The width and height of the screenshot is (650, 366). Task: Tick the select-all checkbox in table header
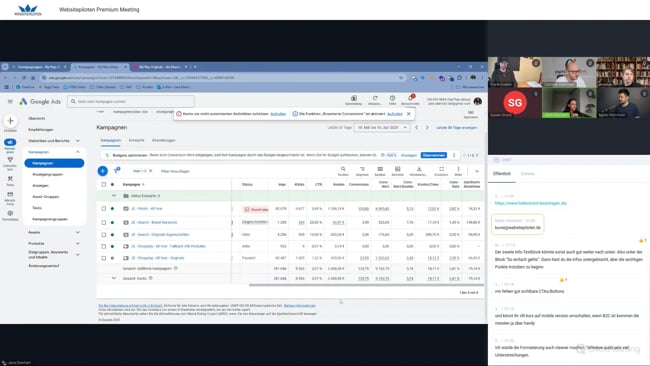(104, 184)
